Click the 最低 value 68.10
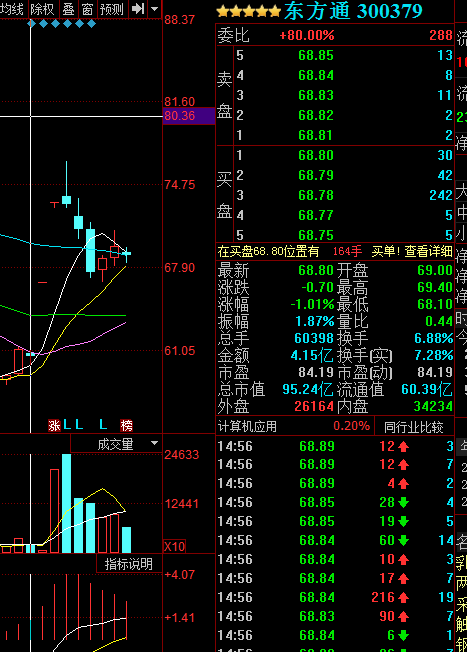This screenshot has width=467, height=652. click(x=435, y=304)
